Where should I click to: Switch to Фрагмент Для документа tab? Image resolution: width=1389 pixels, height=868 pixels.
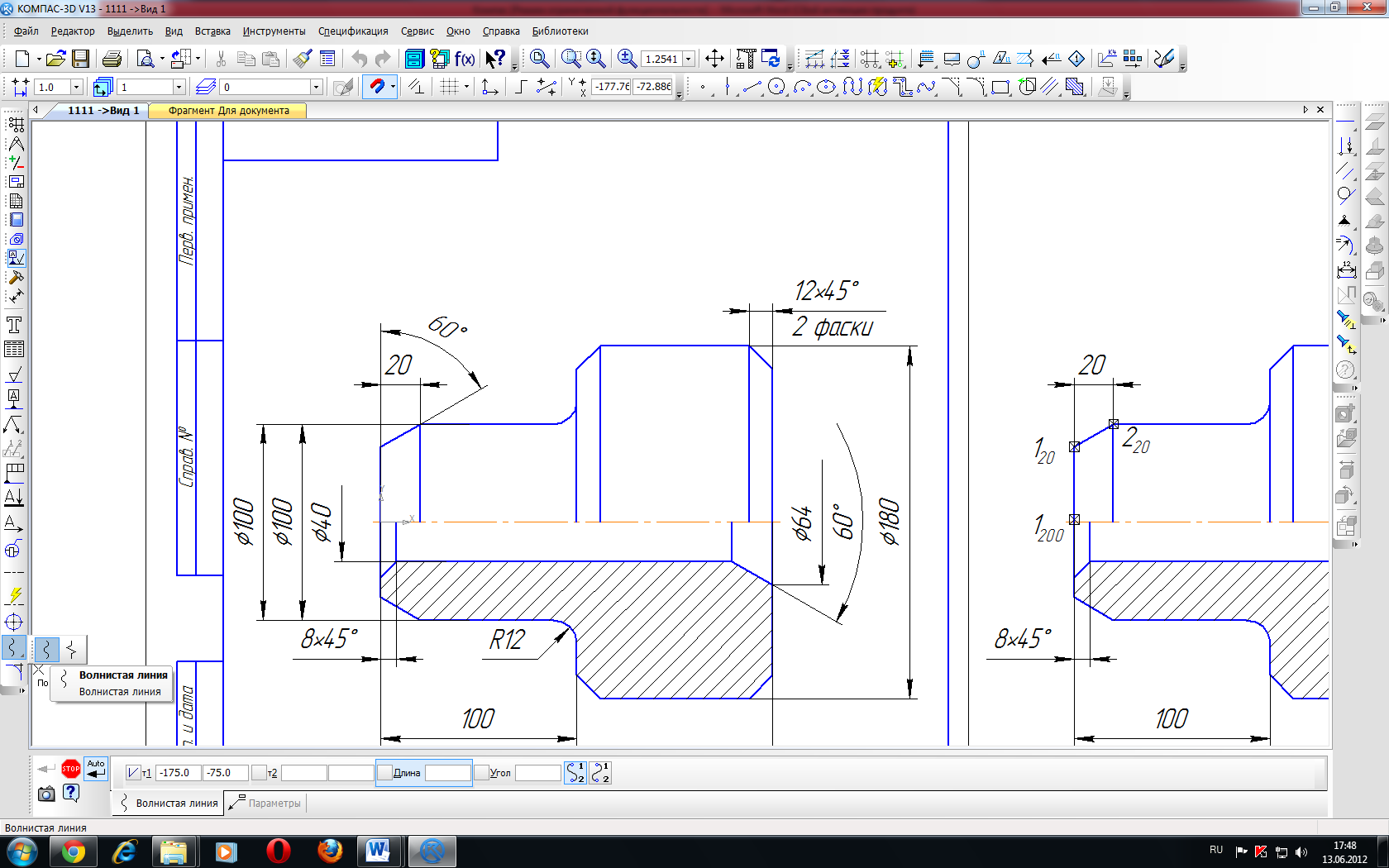click(228, 111)
